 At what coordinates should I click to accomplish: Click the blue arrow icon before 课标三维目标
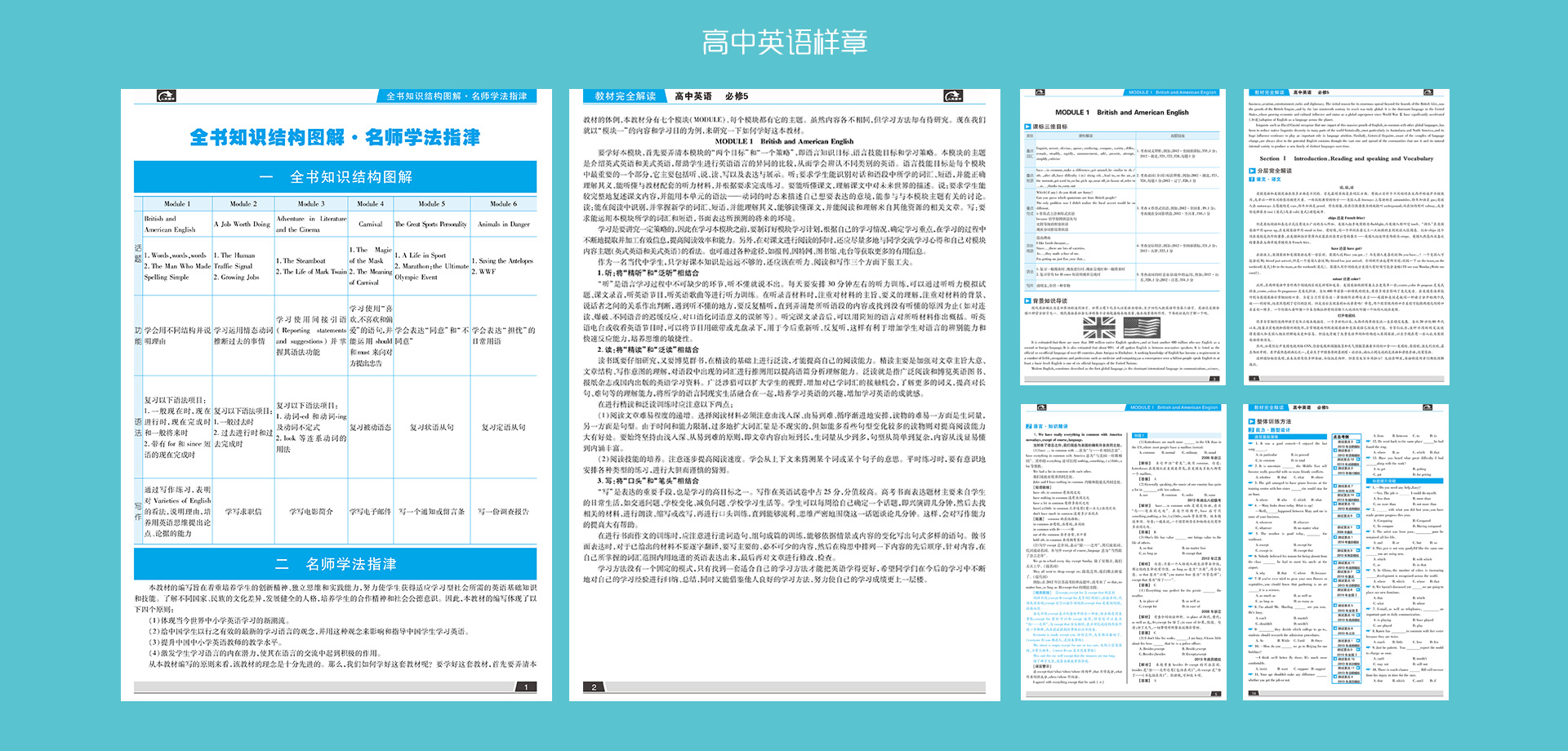point(1027,127)
